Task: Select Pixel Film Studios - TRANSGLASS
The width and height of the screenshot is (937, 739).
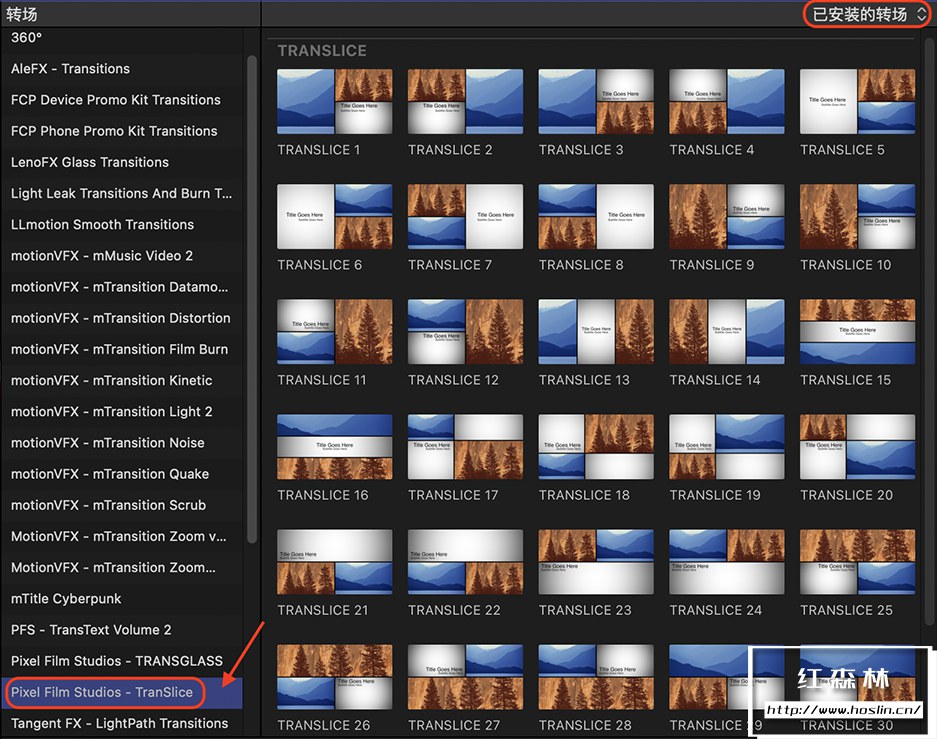Action: [121, 661]
